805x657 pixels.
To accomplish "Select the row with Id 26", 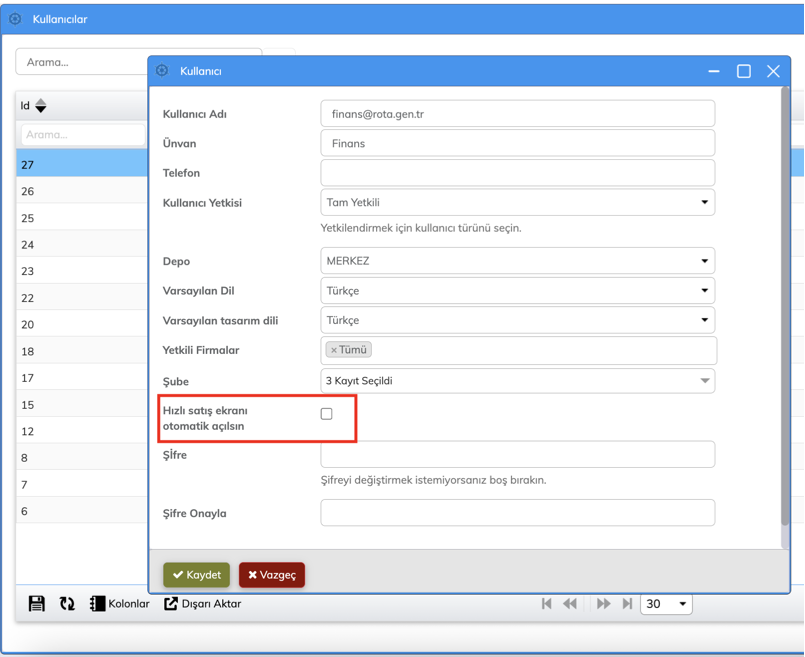I will pyautogui.click(x=80, y=191).
